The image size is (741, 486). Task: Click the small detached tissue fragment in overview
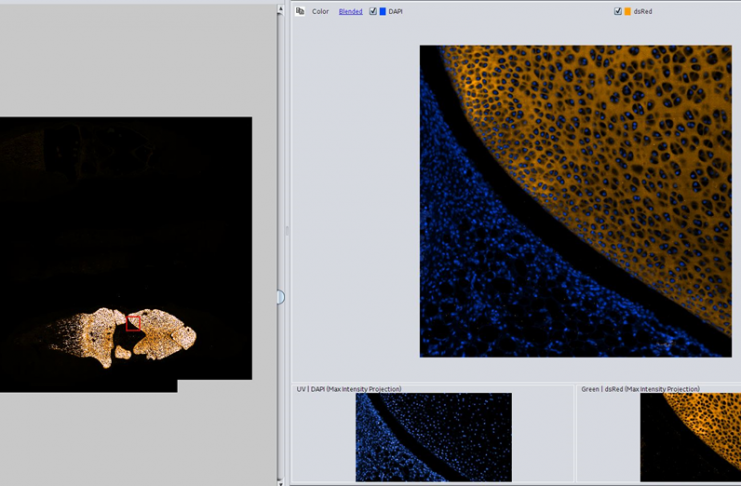coord(122,352)
